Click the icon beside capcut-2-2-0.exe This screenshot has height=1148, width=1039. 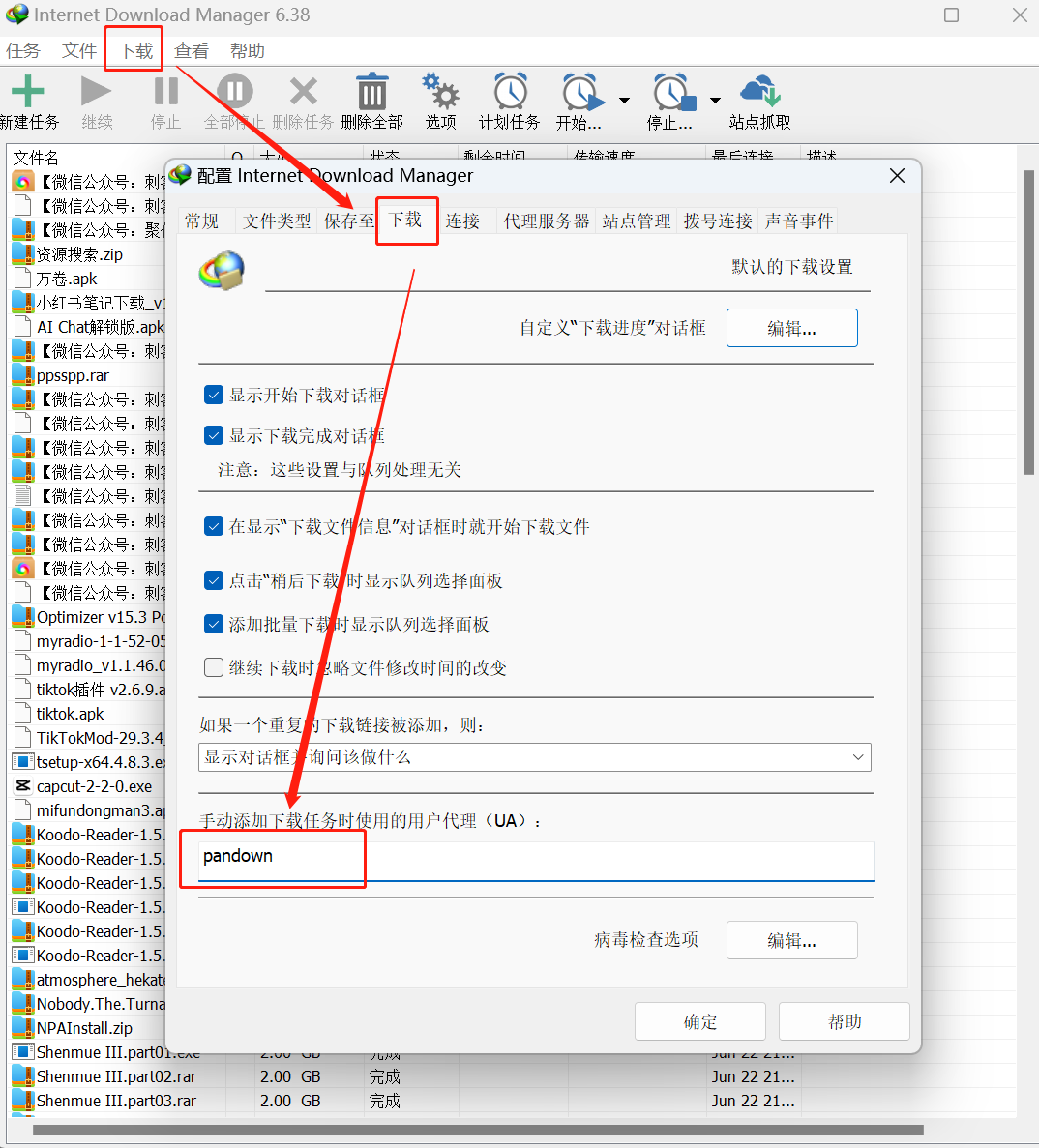[x=23, y=785]
